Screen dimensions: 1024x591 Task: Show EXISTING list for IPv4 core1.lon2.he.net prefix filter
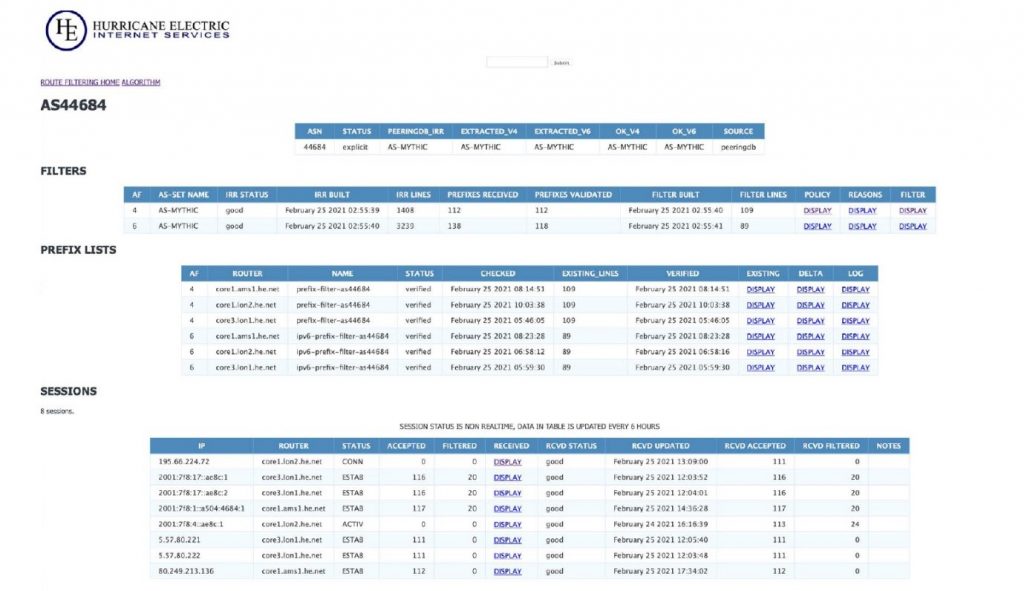[x=760, y=305]
